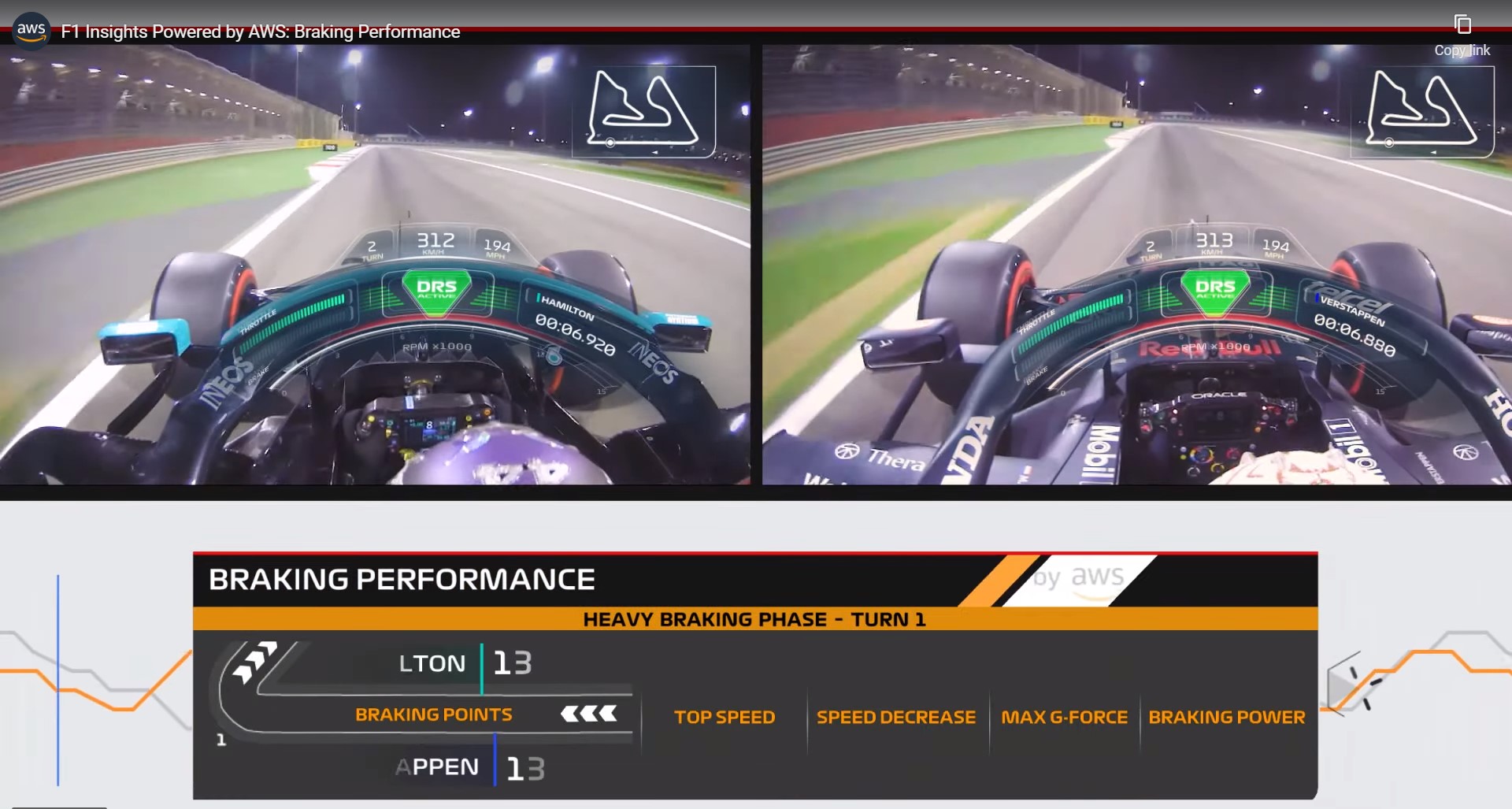1512x809 pixels.
Task: Select the BRAKING POWER column
Action: pyautogui.click(x=1227, y=717)
